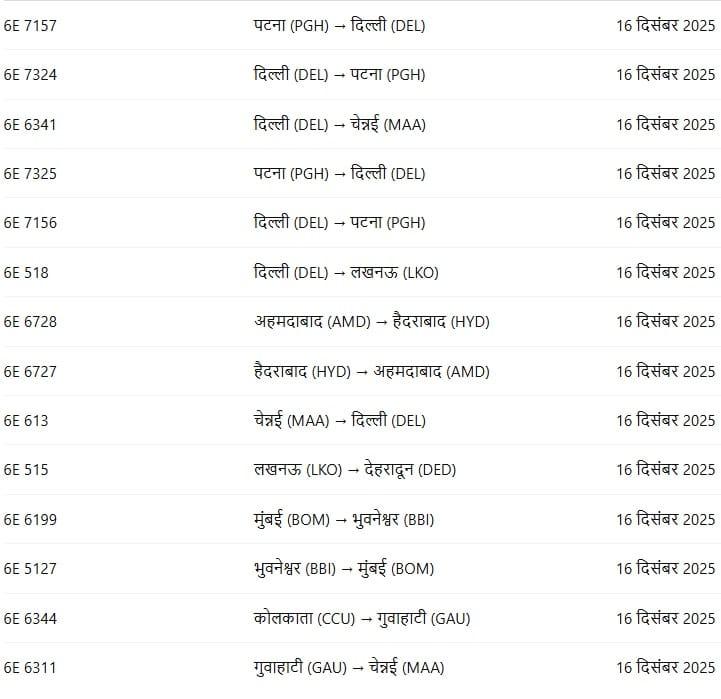Select the लखनऊ (LKO) → देहरादून (DED) route
The image size is (721, 699).
coord(351,470)
